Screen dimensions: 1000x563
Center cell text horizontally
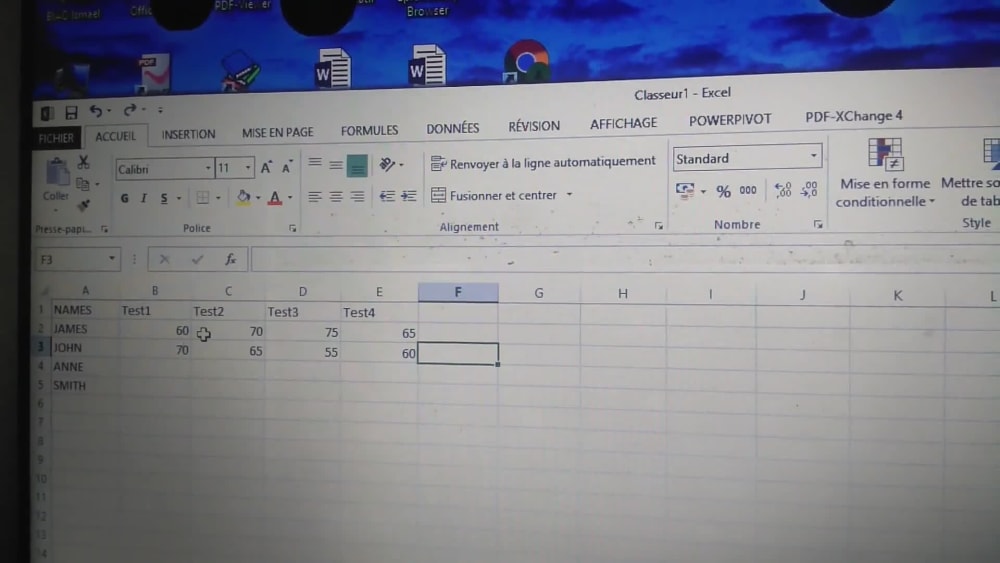[336, 196]
